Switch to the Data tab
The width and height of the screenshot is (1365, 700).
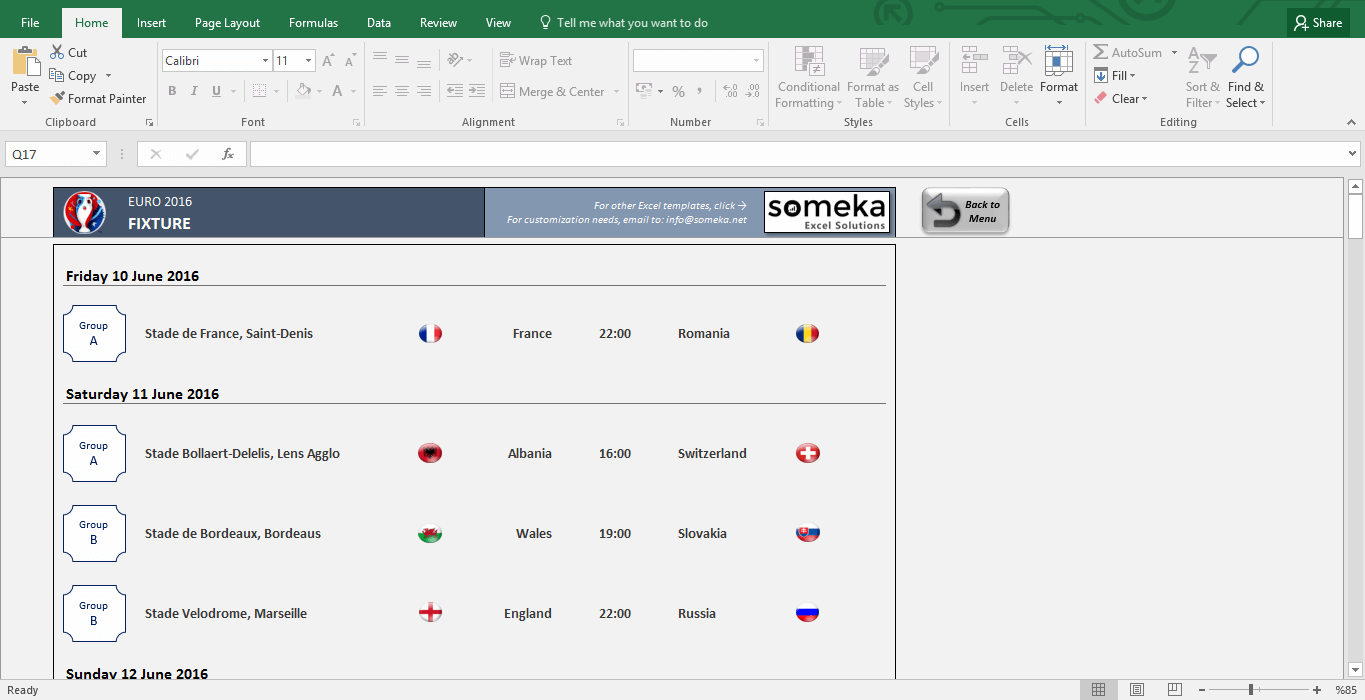coord(379,23)
